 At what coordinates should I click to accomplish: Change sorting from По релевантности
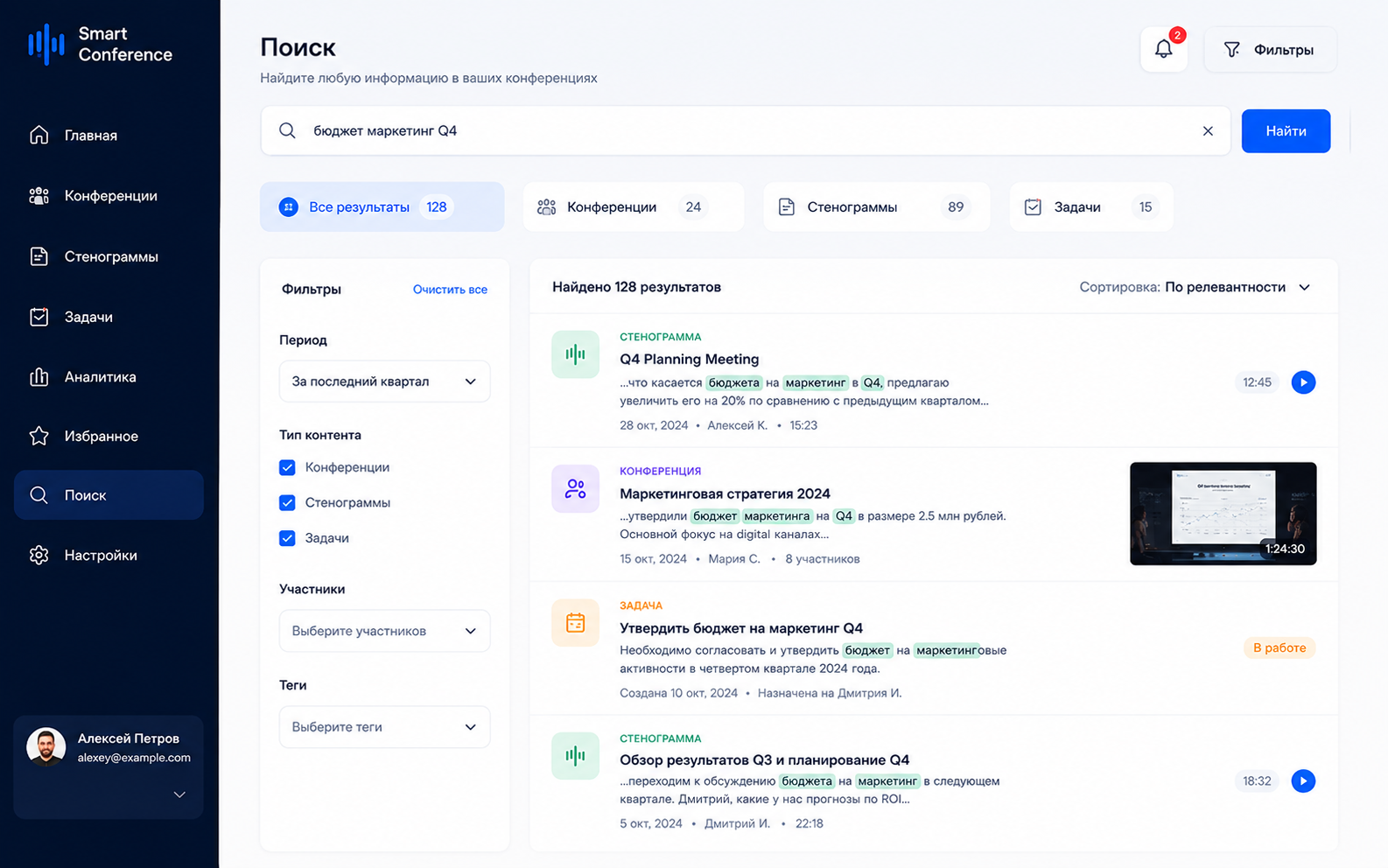[1237, 287]
